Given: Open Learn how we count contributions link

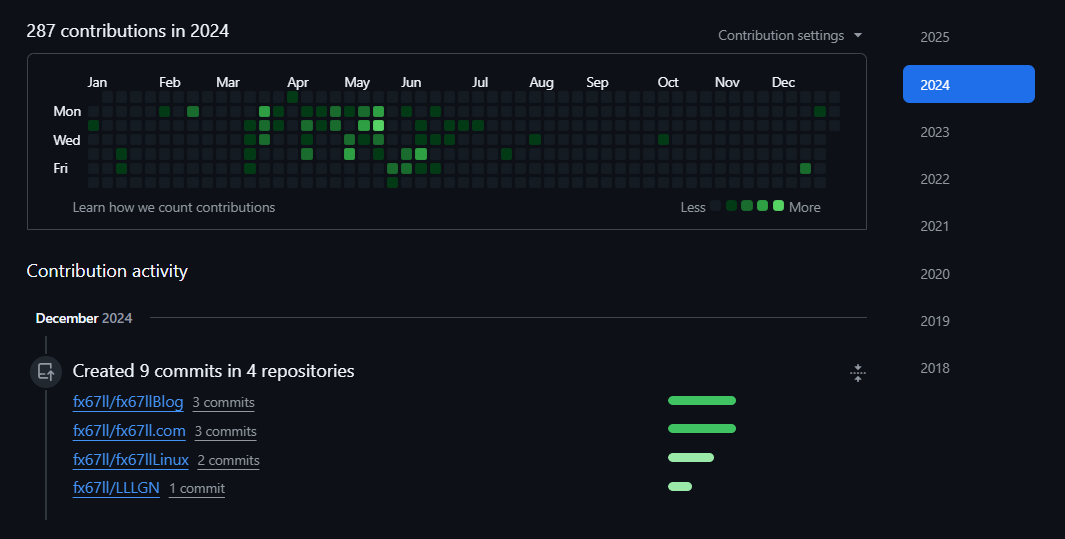Looking at the screenshot, I should [174, 207].
